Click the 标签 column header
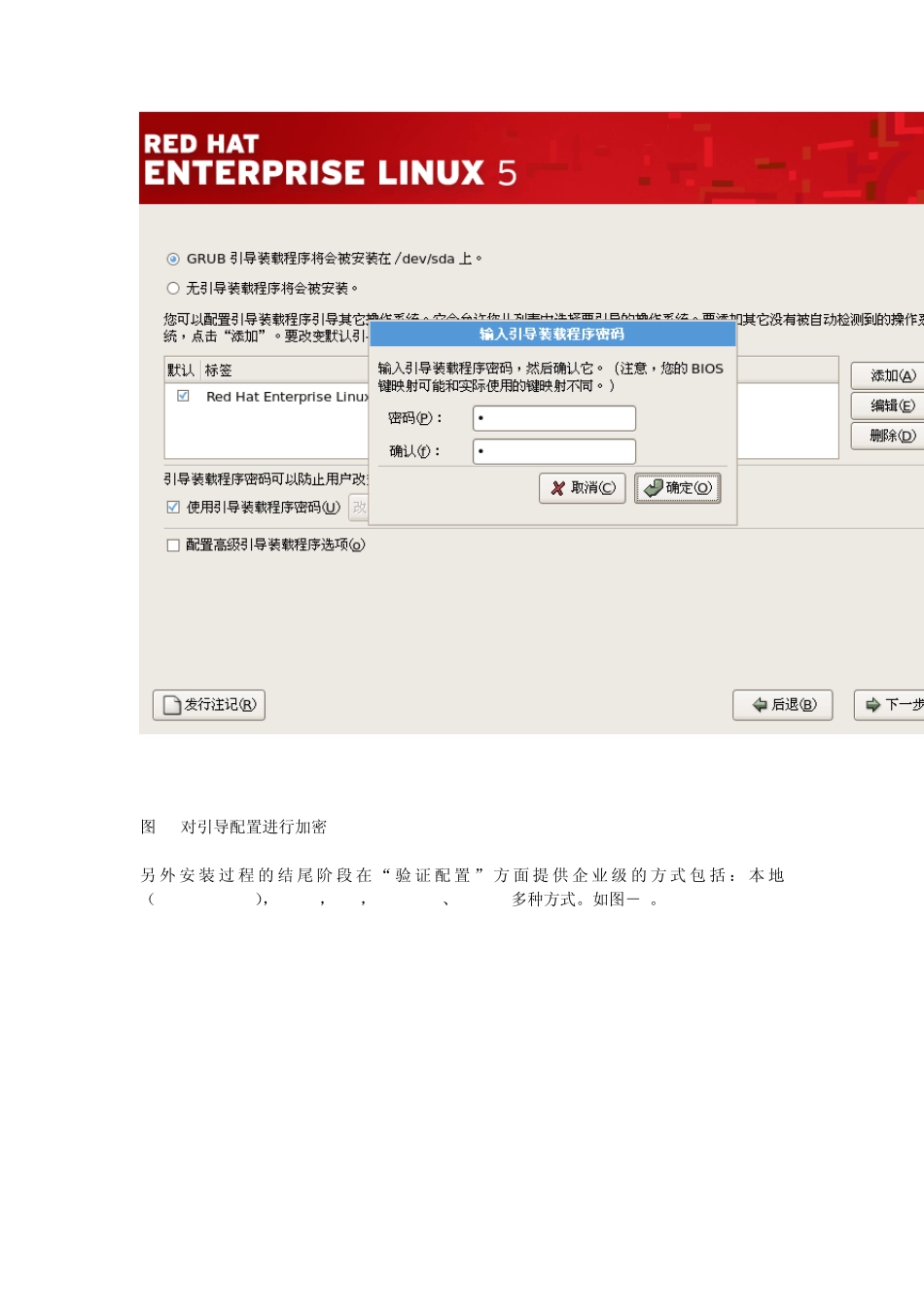Viewport: 924px width, 1307px height. [219, 370]
